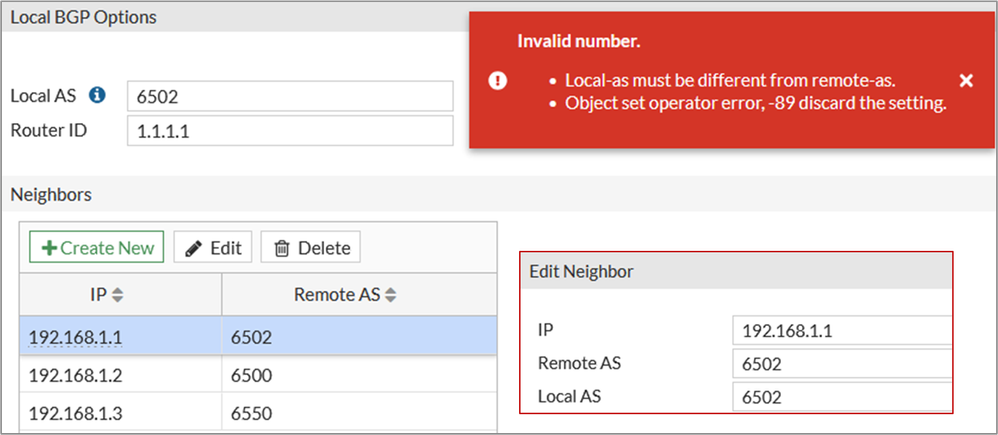
Task: Click the Edit Neighbor IP field
Action: pos(842,331)
